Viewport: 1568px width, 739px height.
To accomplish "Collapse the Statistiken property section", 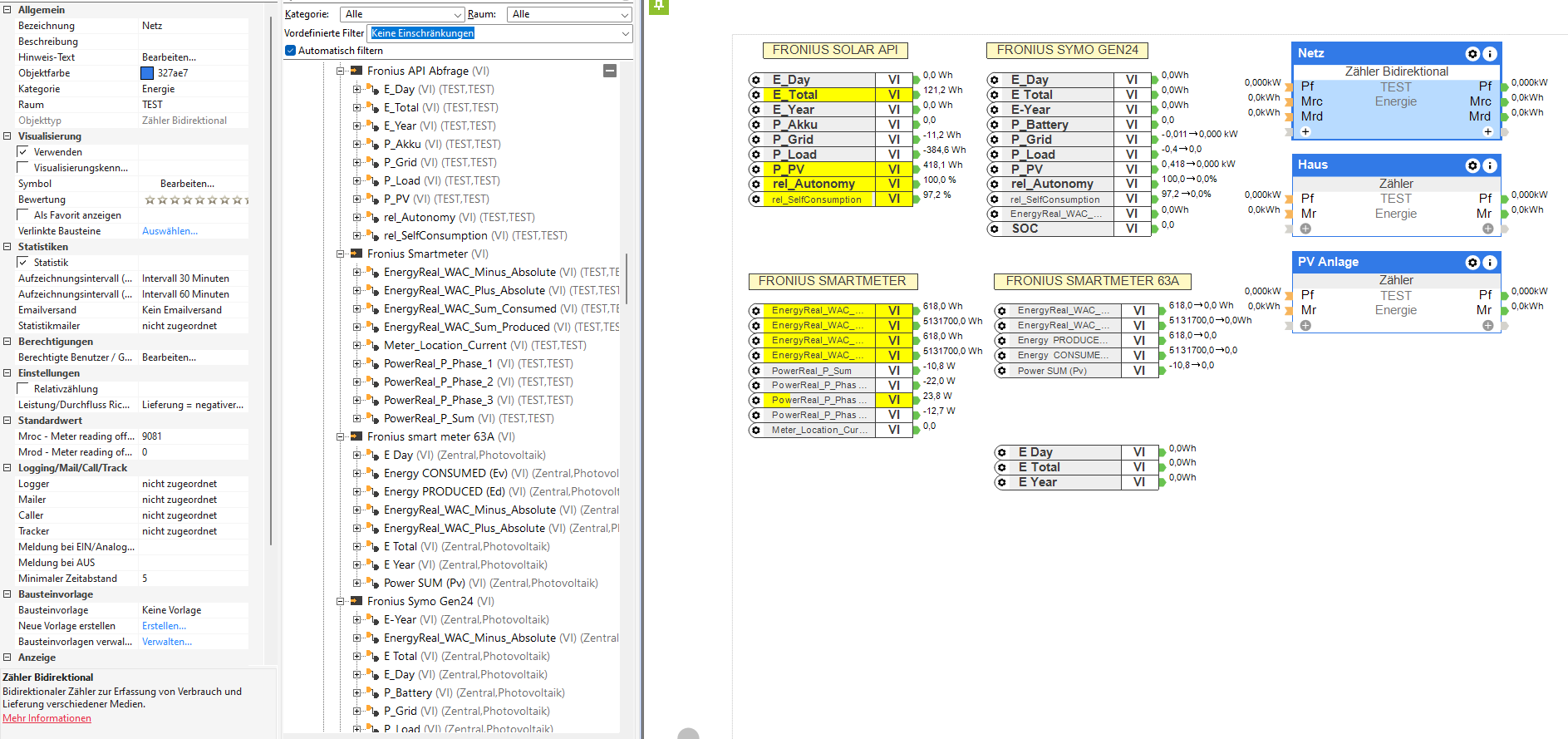I will (x=7, y=247).
